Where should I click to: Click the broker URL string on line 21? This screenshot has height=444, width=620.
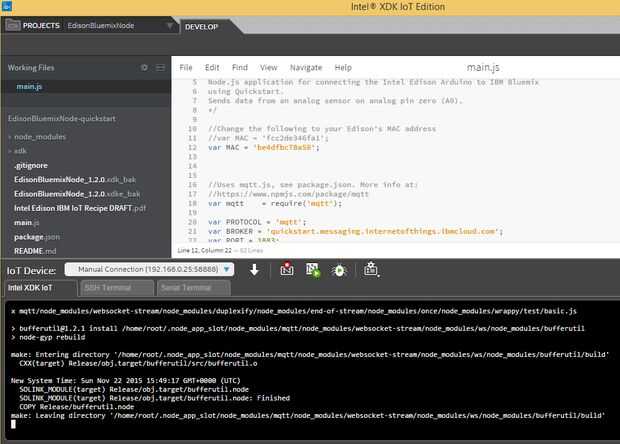coord(383,231)
